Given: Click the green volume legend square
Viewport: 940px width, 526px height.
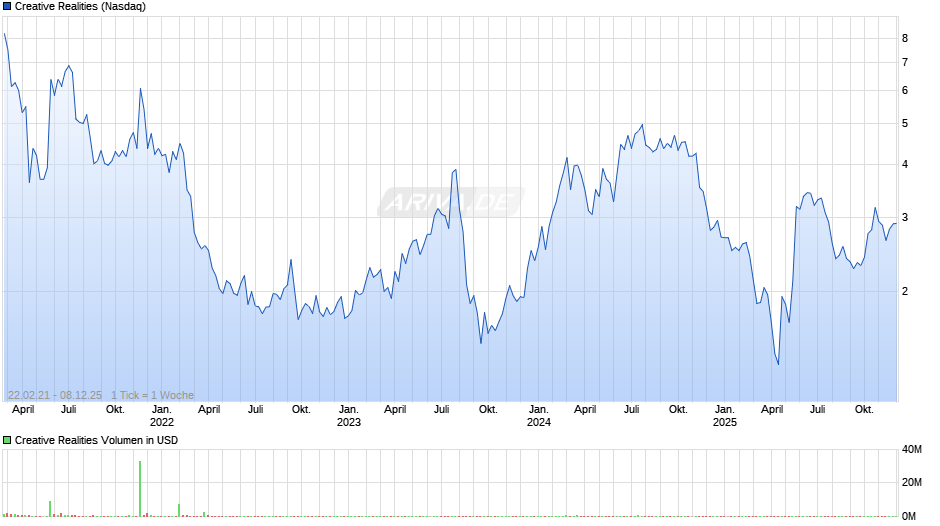Looking at the screenshot, I should (7, 440).
